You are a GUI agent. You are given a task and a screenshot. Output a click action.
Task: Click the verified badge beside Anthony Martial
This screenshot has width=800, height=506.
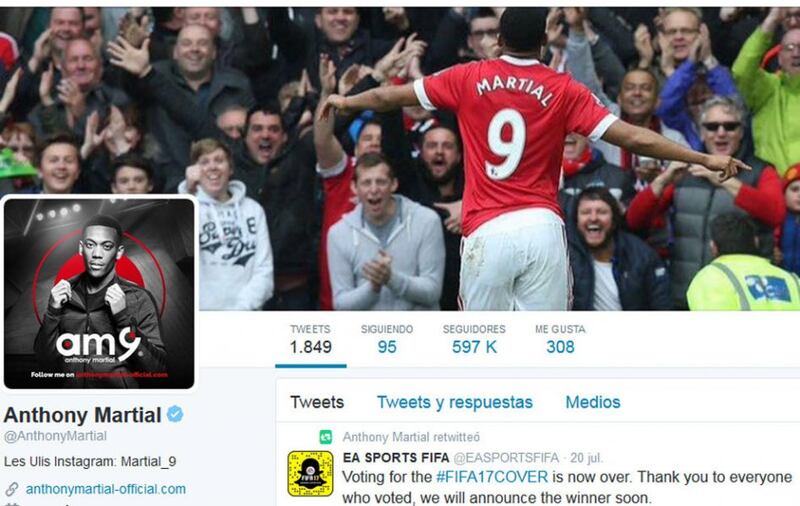[x=175, y=414]
